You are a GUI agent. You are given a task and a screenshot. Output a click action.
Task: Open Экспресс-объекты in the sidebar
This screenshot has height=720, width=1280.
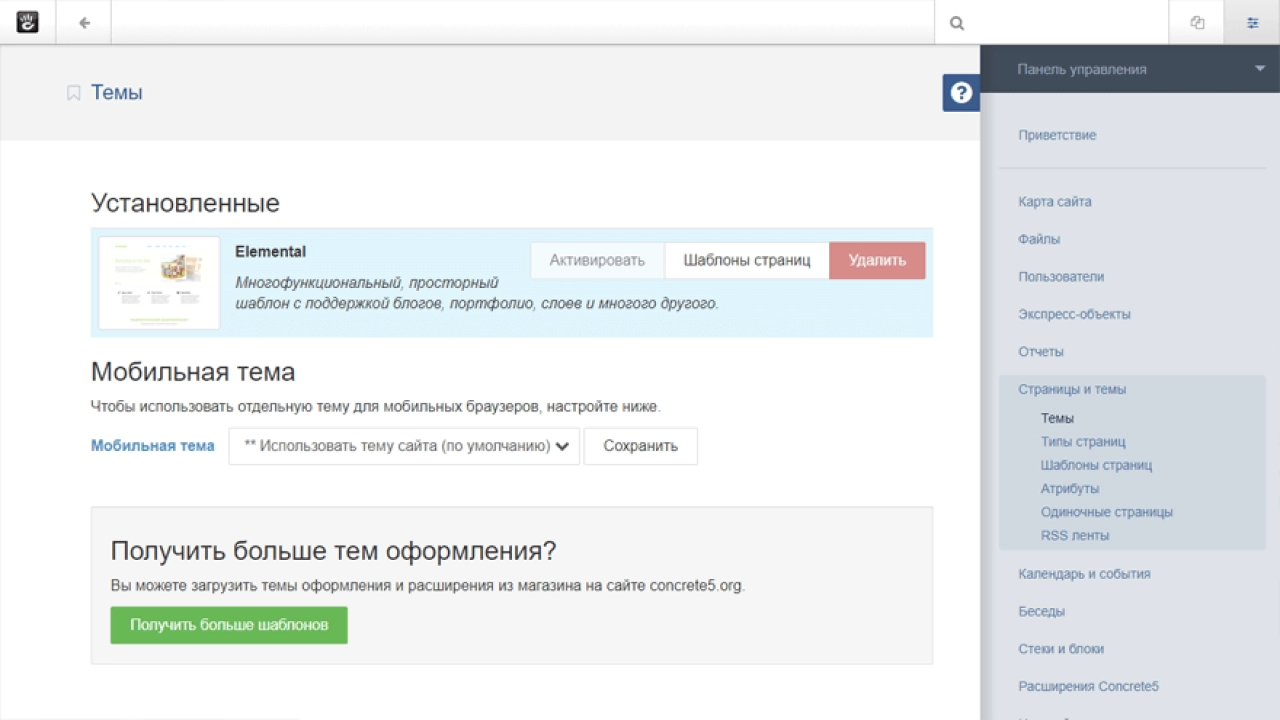point(1074,314)
